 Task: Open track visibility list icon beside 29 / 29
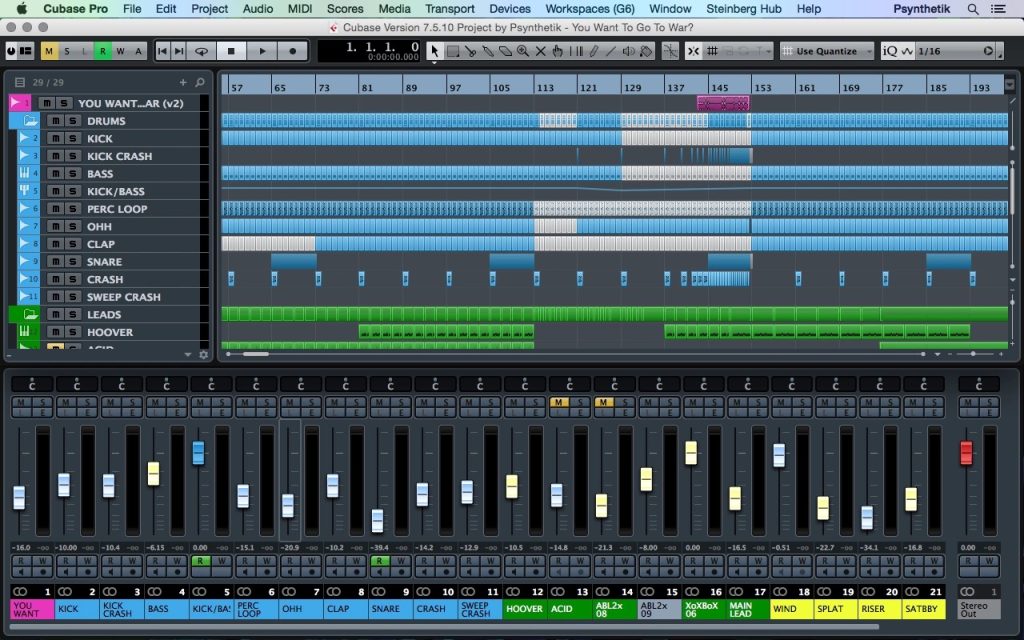(x=20, y=82)
